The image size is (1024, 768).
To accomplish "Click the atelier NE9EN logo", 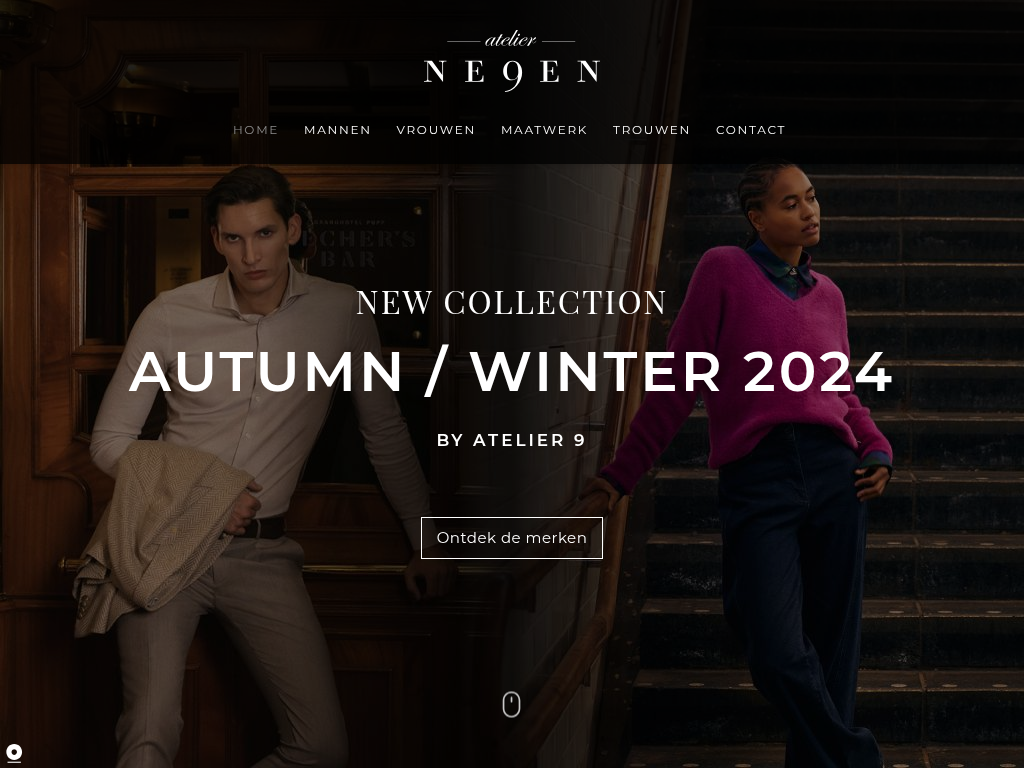I will (x=511, y=61).
